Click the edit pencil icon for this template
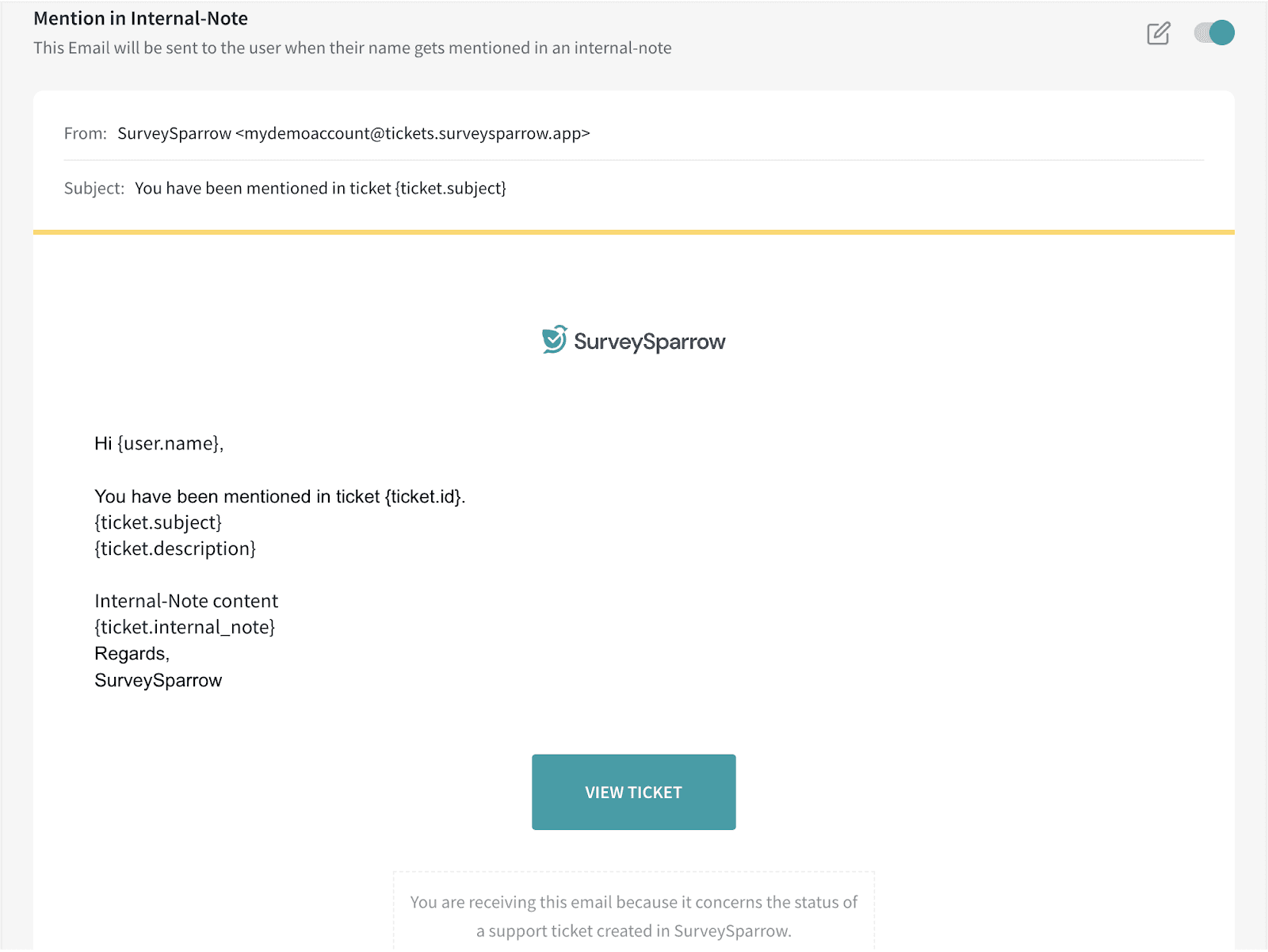 [x=1158, y=33]
